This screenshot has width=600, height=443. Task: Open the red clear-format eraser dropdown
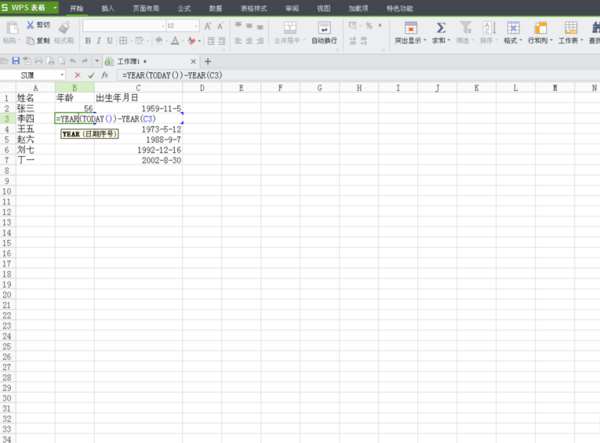[199, 41]
